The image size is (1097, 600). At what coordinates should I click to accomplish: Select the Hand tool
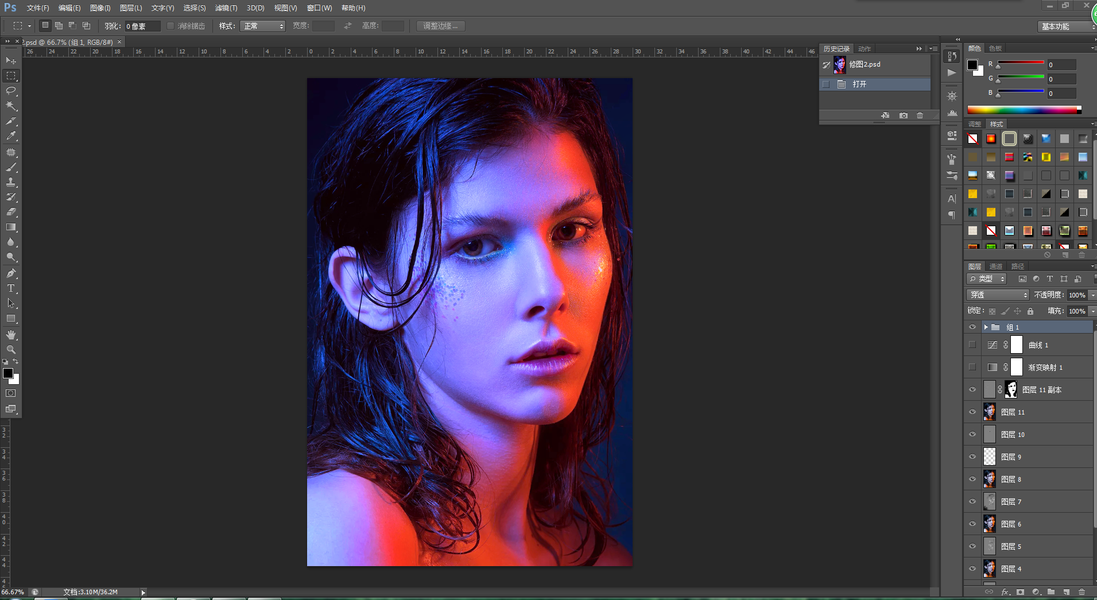pos(11,334)
